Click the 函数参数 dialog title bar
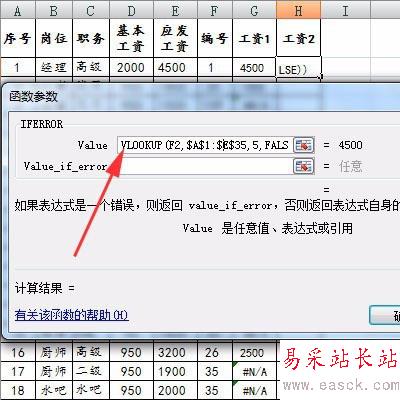400x400 pixels. coord(202,97)
